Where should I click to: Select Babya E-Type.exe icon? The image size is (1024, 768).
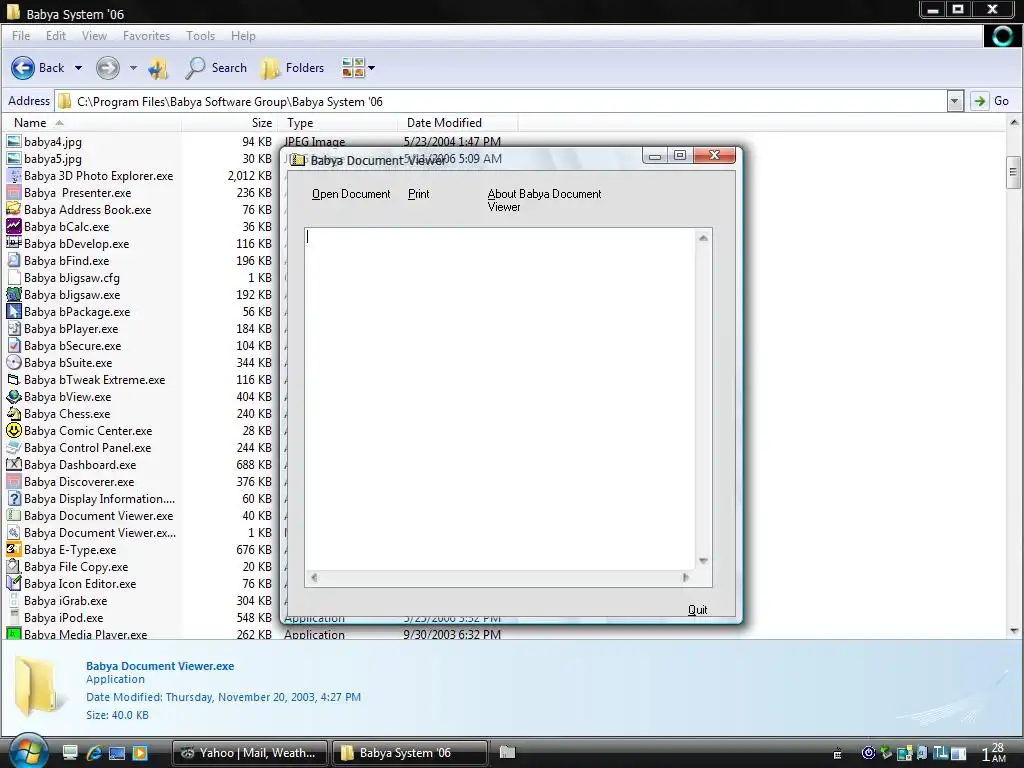(14, 549)
